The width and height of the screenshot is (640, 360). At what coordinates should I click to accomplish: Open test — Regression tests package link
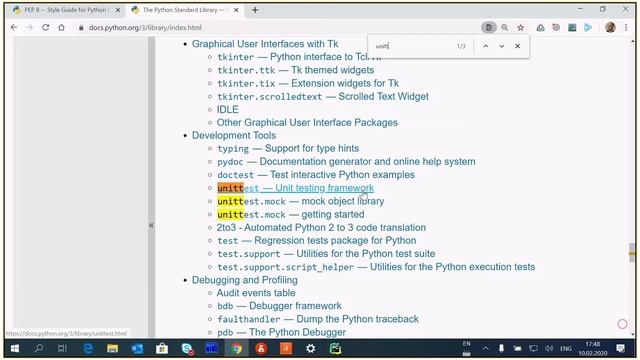coord(317,240)
